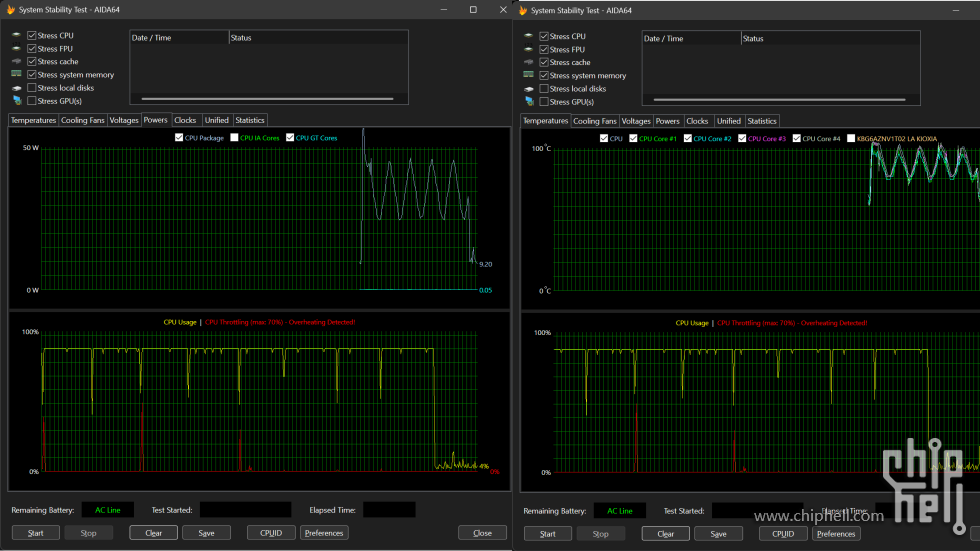This screenshot has width=980, height=551.
Task: Toggle CPU GT Cores graph checkbox
Action: [290, 137]
